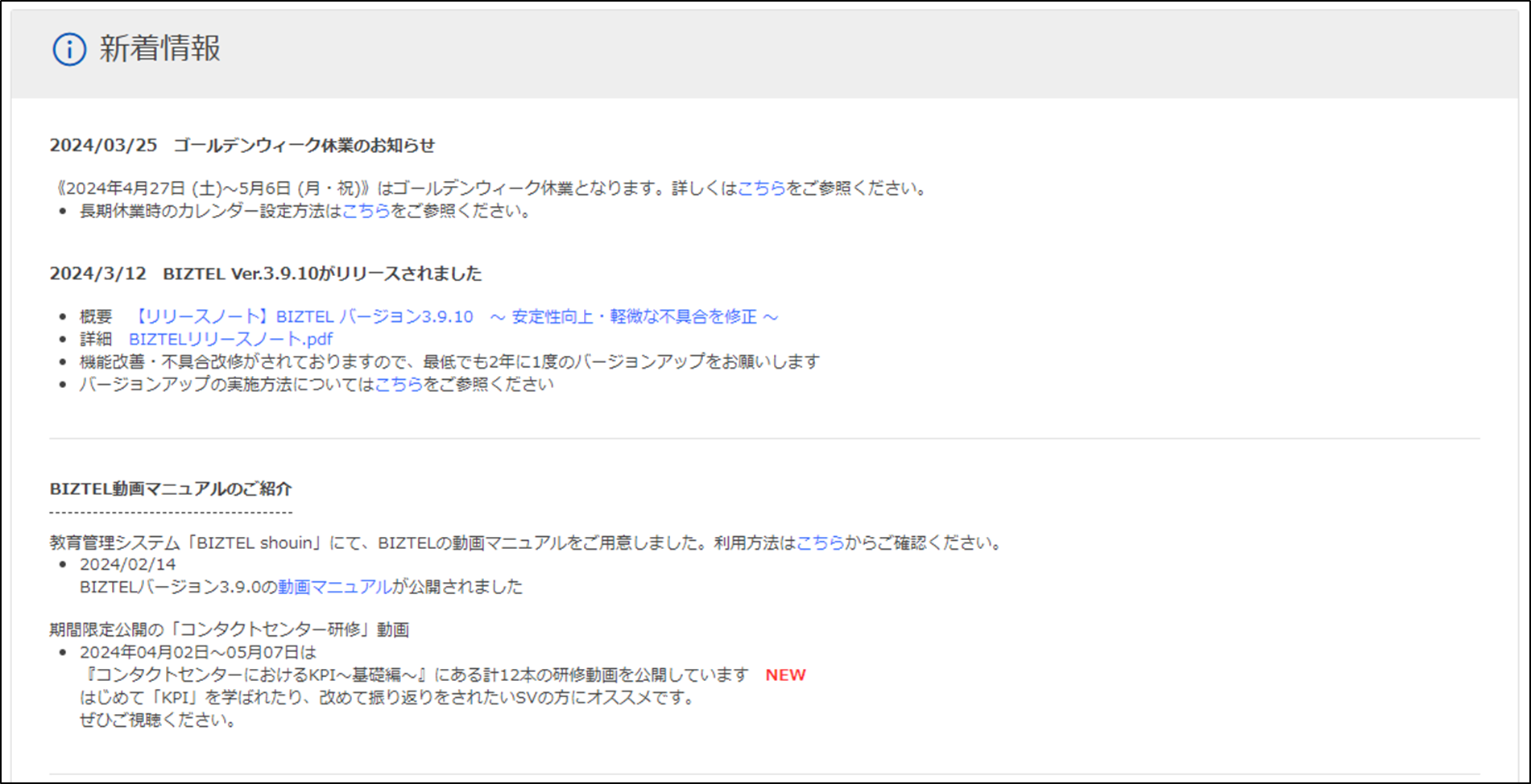1531x784 pixels.
Task: Click the line コンタクトセンターにおけるKPI～基礎編～
Action: [415, 675]
